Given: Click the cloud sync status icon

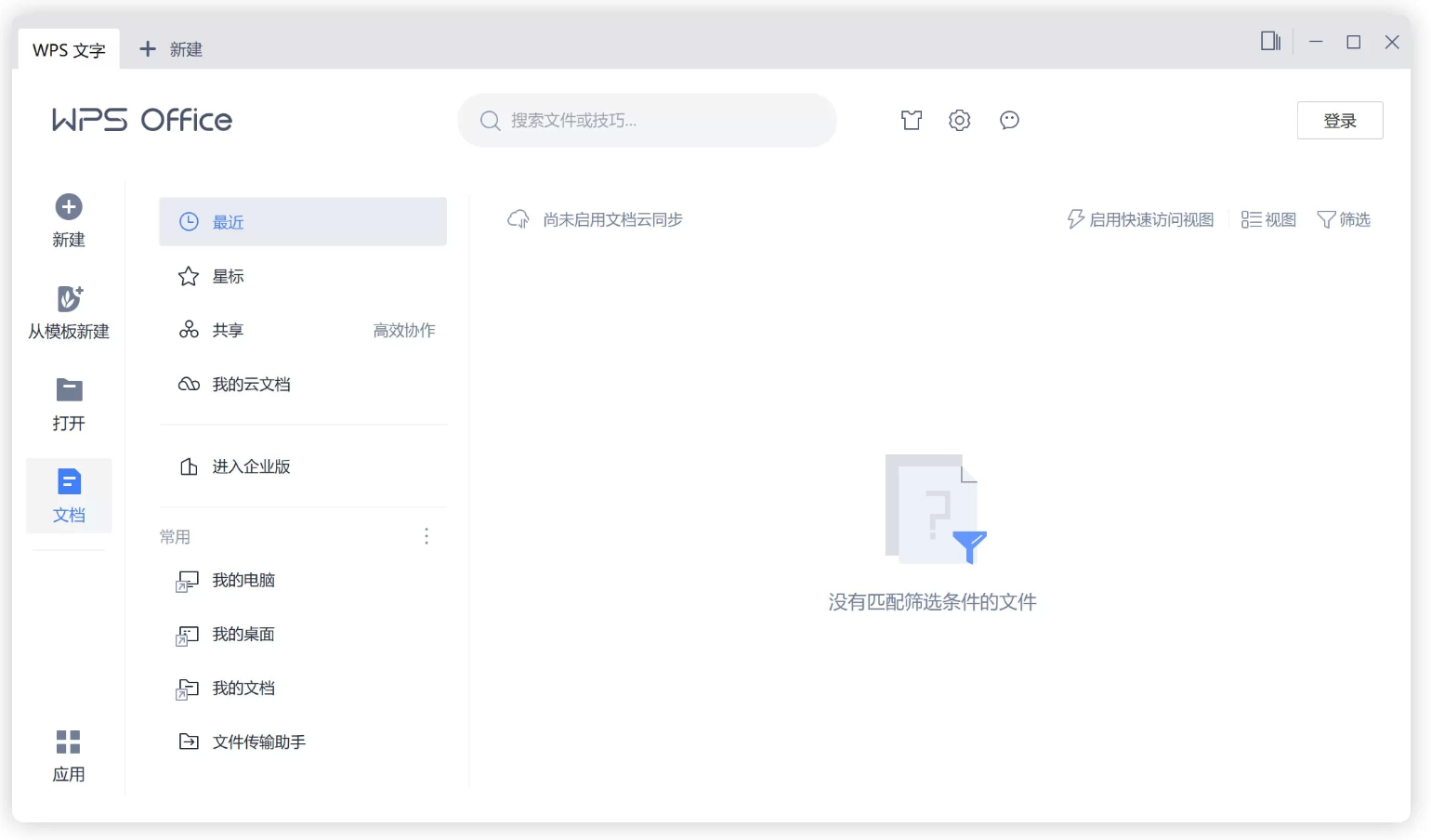Looking at the screenshot, I should pos(518,219).
